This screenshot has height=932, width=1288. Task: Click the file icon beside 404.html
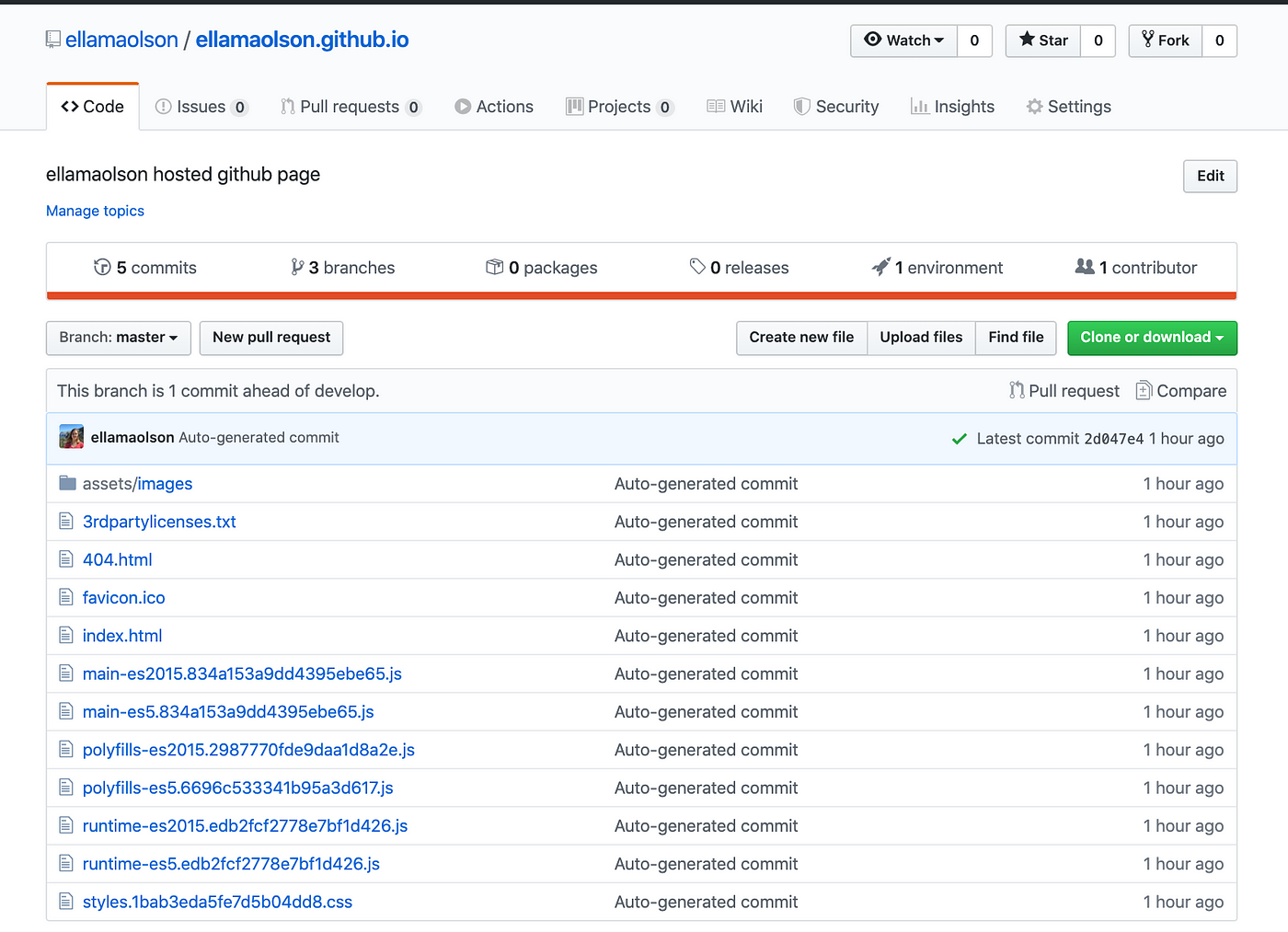point(66,559)
